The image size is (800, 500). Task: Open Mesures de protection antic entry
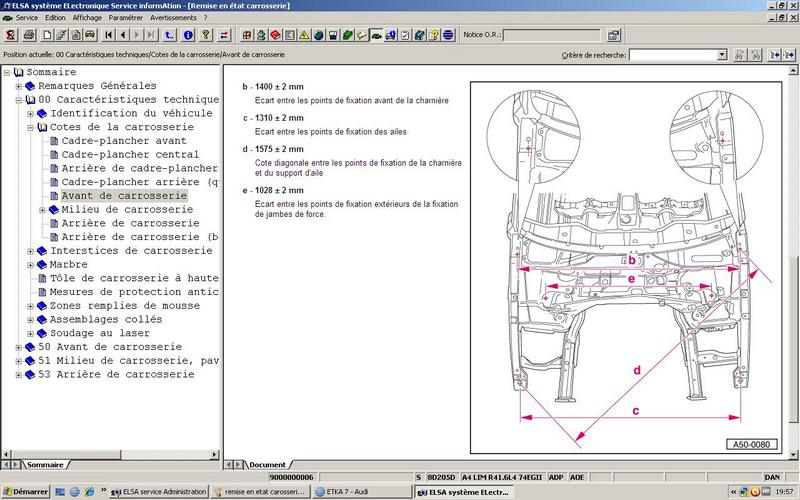134,292
